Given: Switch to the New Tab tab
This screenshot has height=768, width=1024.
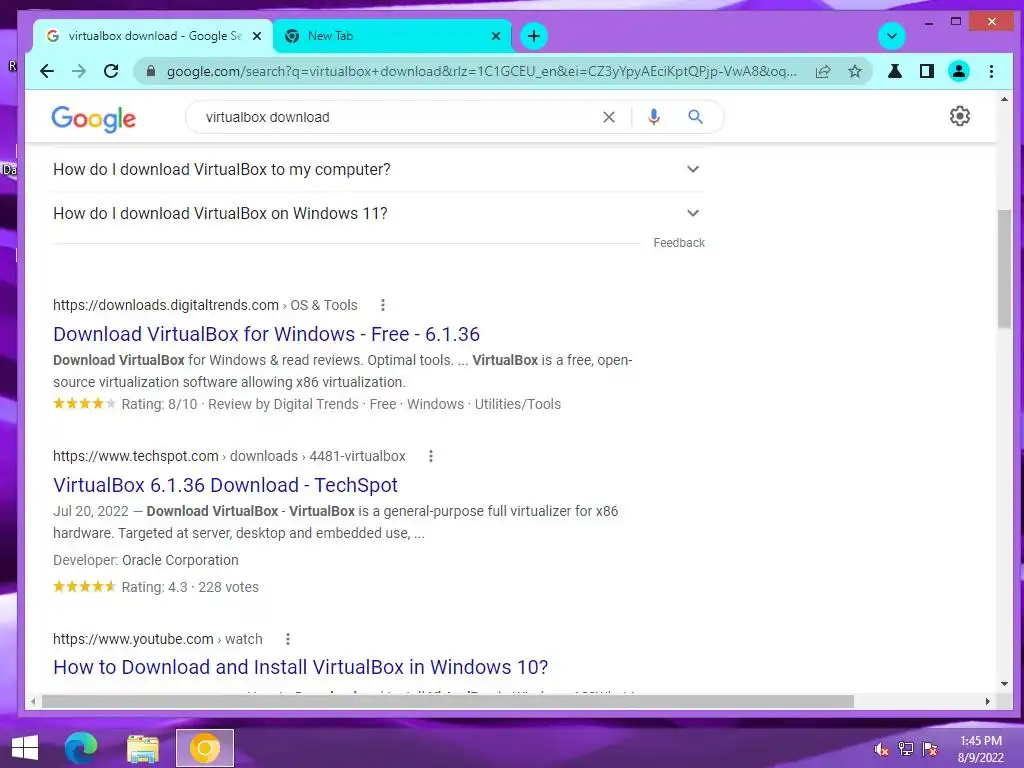Looking at the screenshot, I should (392, 36).
